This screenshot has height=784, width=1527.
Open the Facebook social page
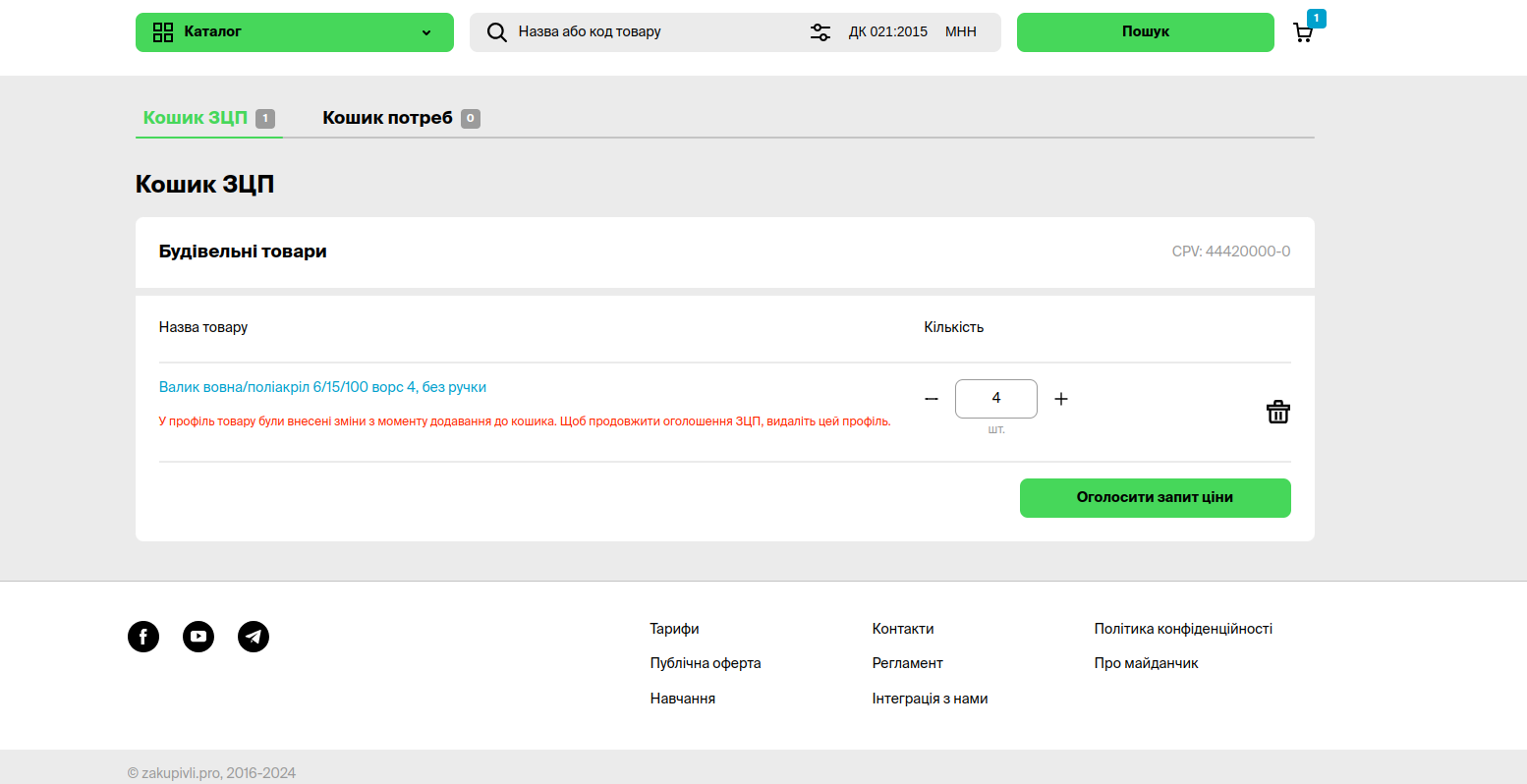coord(143,637)
